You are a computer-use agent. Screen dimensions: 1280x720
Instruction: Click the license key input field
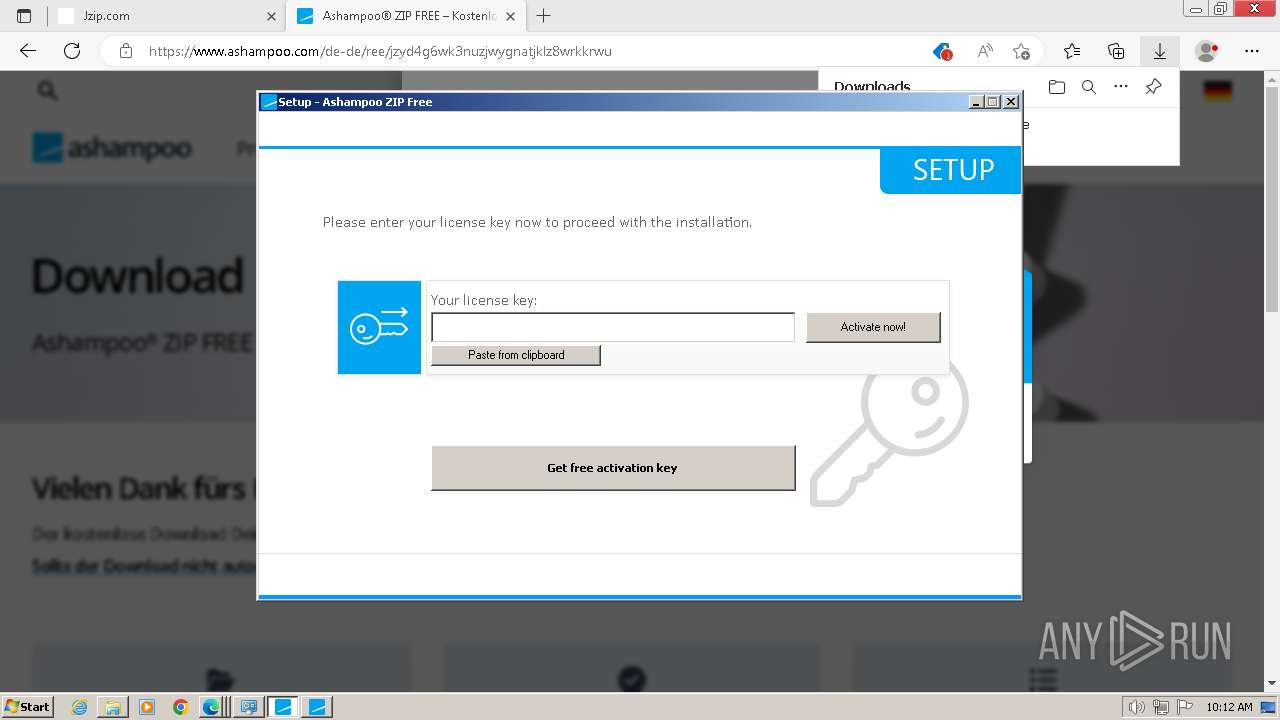(613, 327)
